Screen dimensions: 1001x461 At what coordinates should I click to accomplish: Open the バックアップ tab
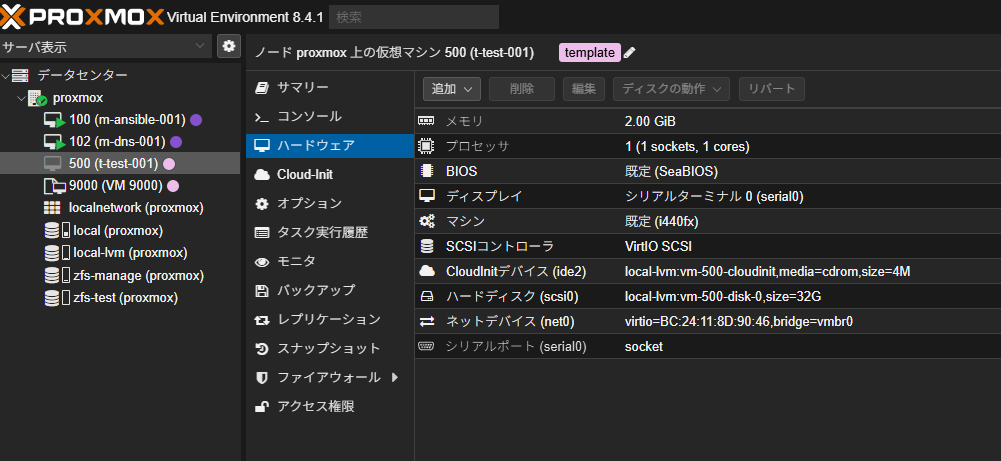330,290
